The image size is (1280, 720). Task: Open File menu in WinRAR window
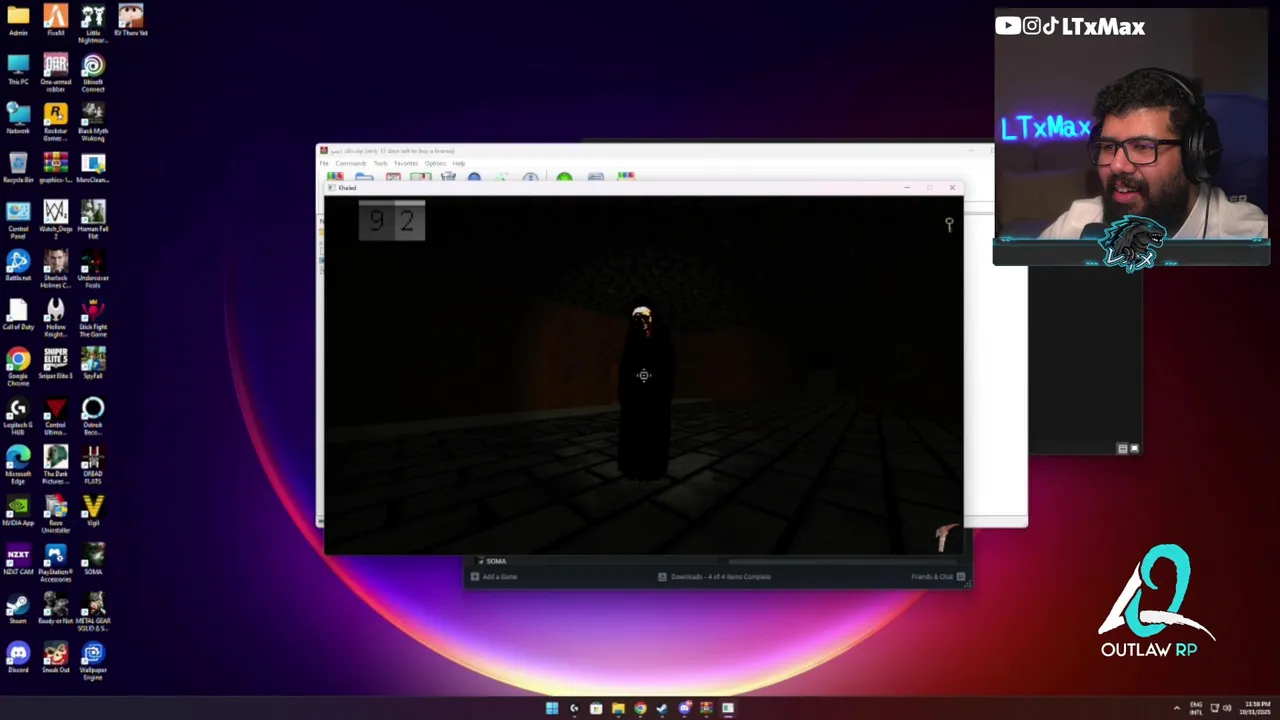pos(324,163)
